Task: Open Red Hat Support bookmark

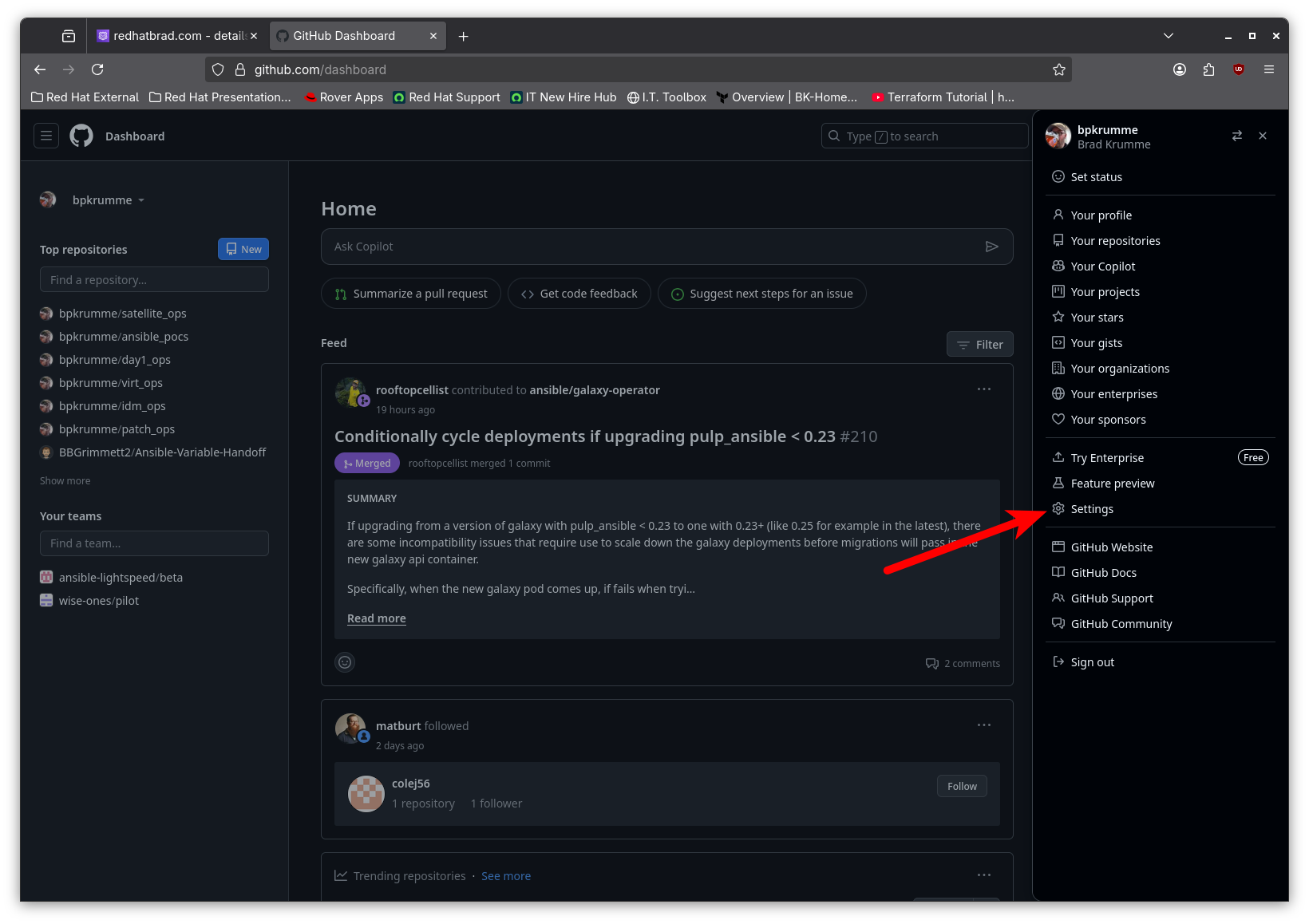Action: click(447, 97)
